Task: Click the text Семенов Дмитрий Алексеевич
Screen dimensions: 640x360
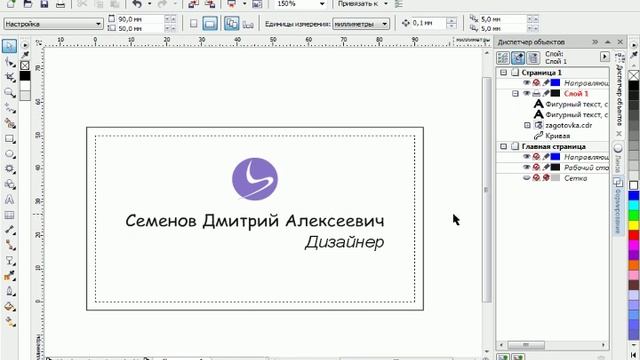Action: pos(255,221)
